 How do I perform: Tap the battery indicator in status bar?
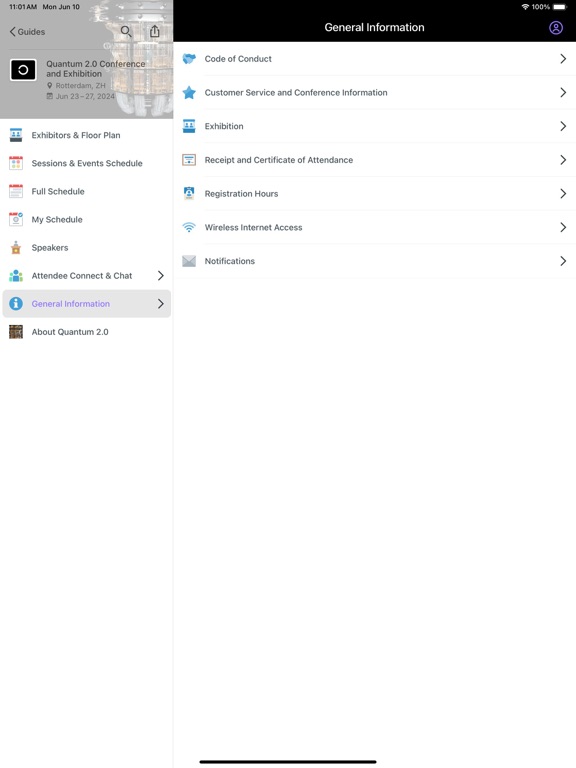[x=560, y=7]
